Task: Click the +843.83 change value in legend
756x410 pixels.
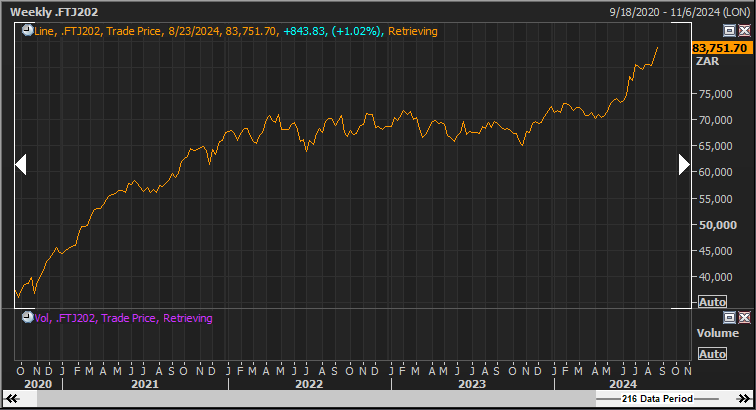Action: pos(304,31)
